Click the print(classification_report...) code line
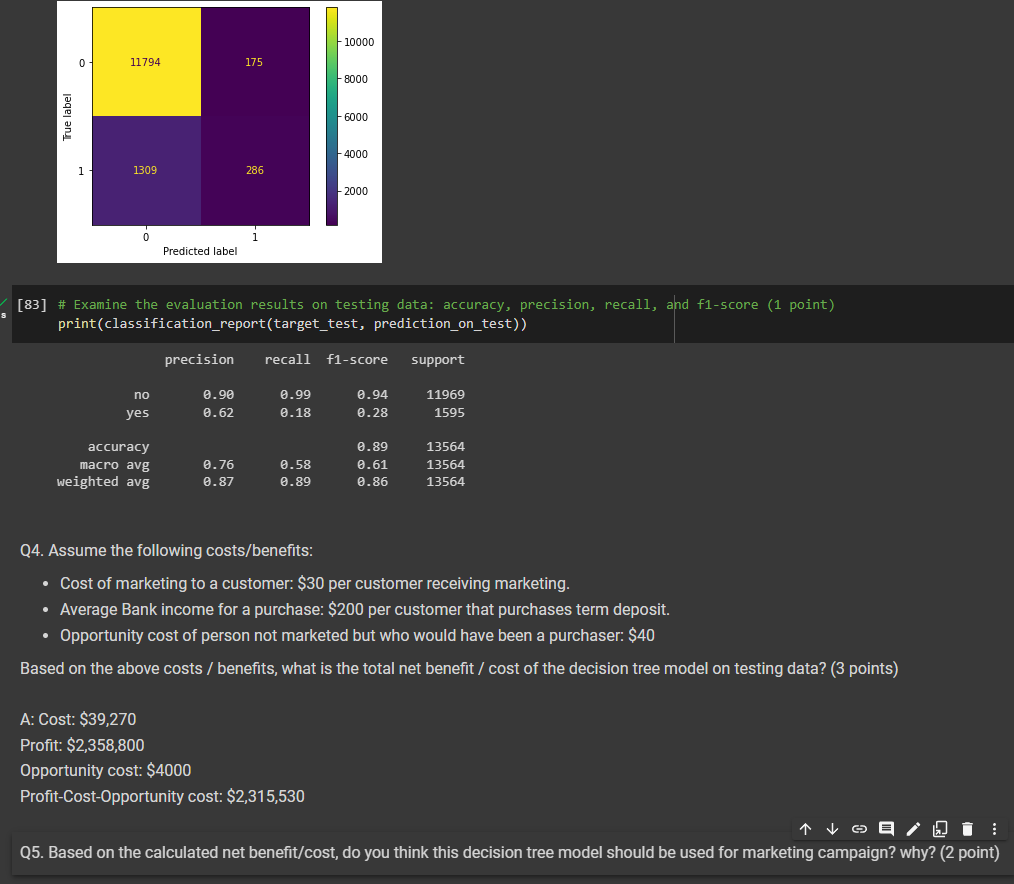Image resolution: width=1014 pixels, height=884 pixels. point(292,323)
